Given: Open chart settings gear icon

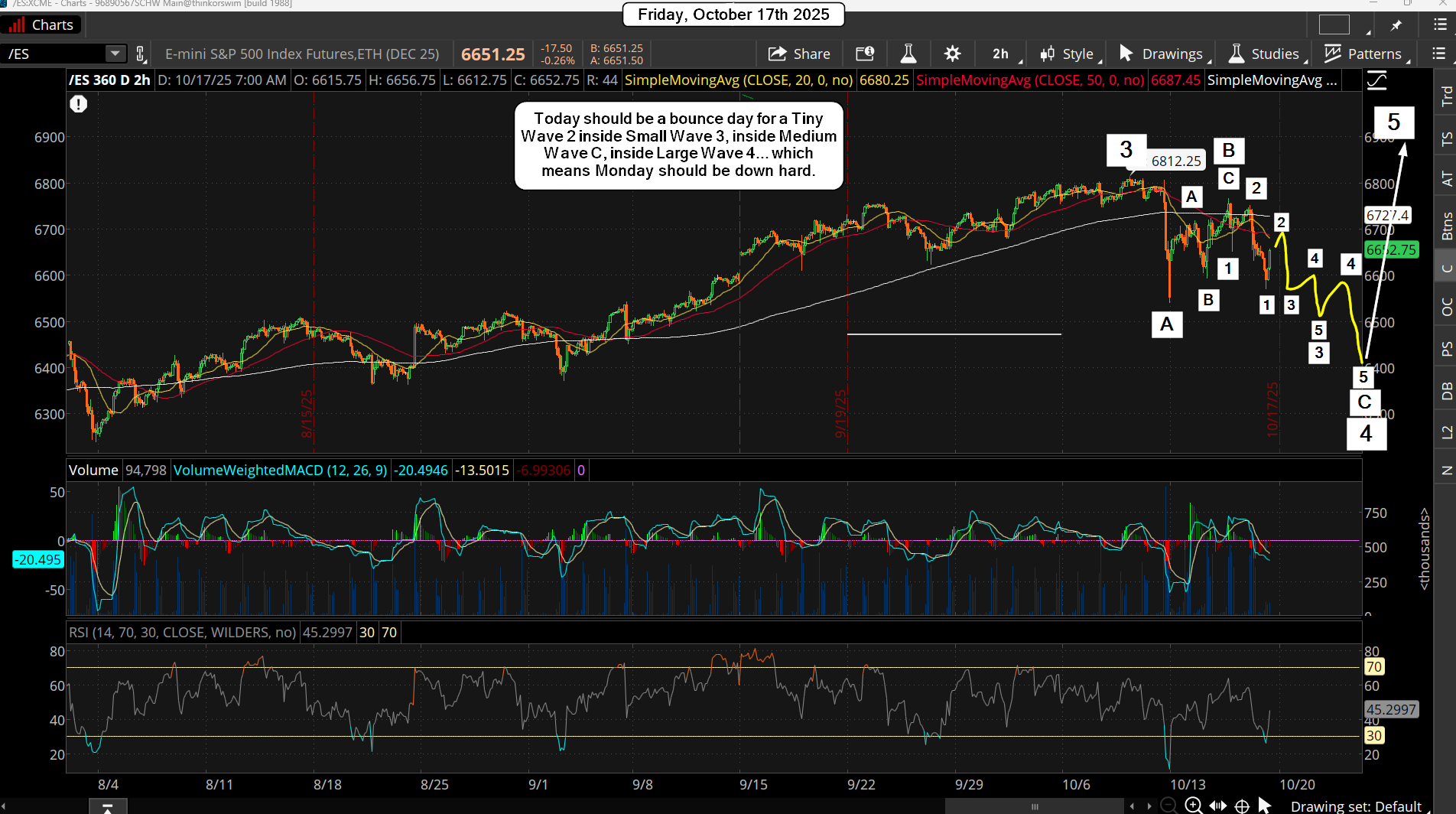Looking at the screenshot, I should click(x=952, y=54).
